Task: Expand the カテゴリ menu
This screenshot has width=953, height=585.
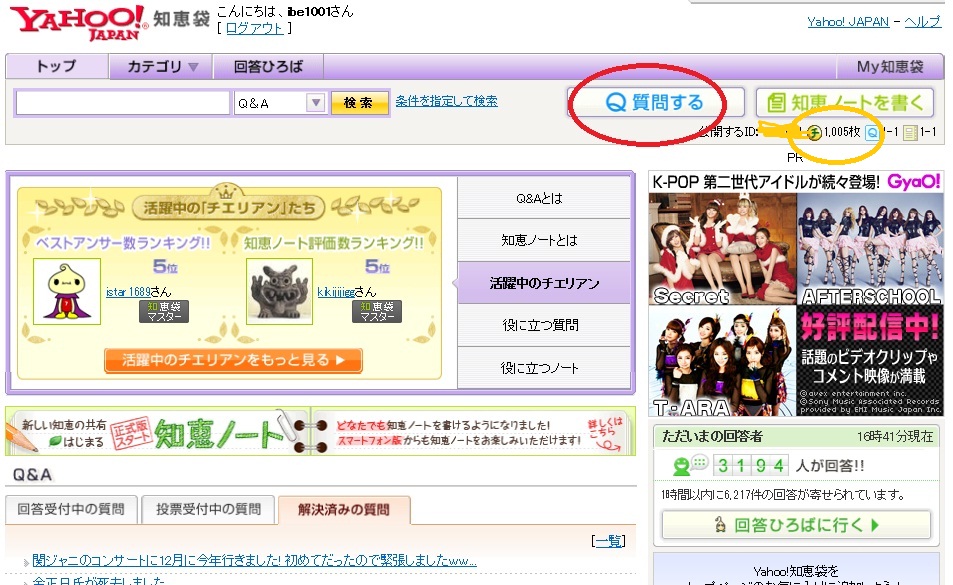Action: pyautogui.click(x=161, y=66)
